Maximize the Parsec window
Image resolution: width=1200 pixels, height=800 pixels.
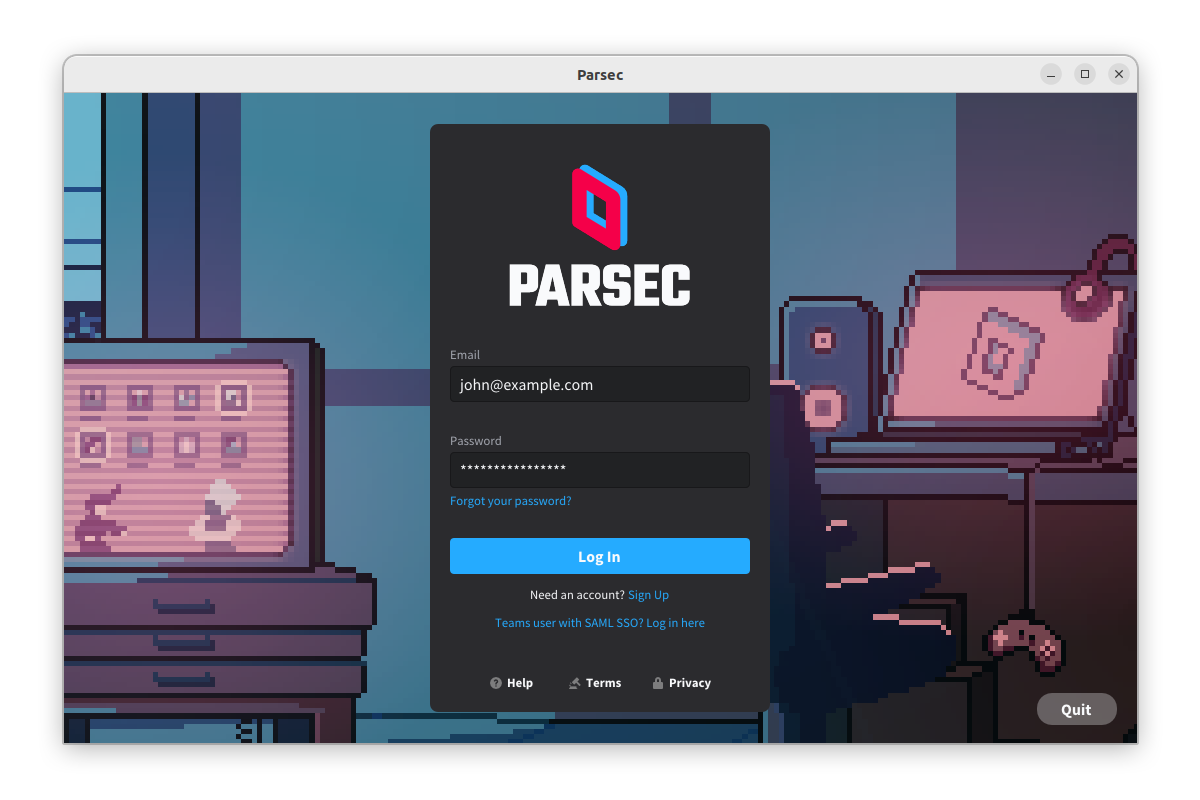click(x=1085, y=74)
